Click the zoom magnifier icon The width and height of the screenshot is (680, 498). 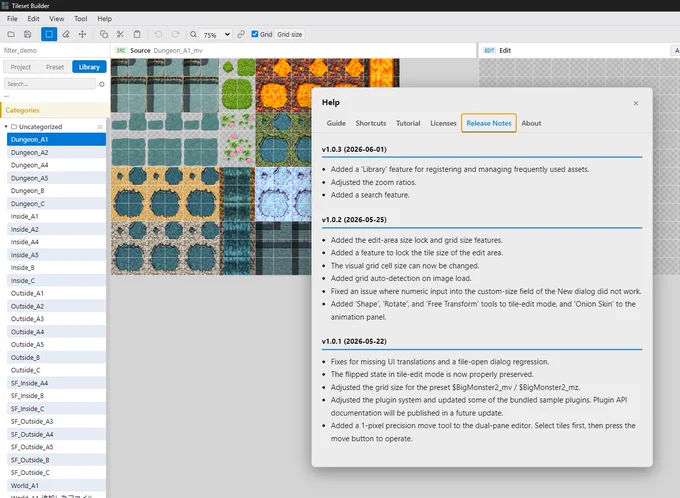tap(193, 34)
